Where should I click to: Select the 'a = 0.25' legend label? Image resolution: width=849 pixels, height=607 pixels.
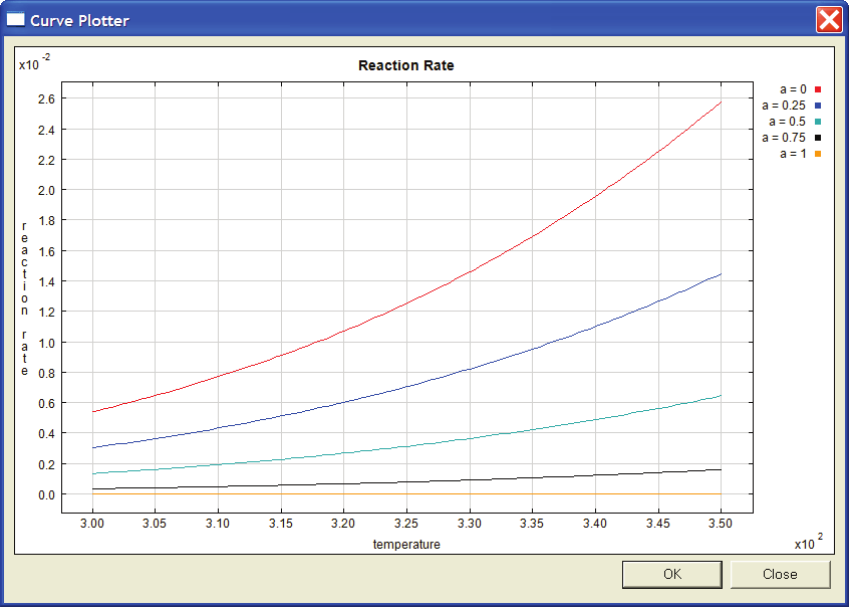click(x=783, y=106)
